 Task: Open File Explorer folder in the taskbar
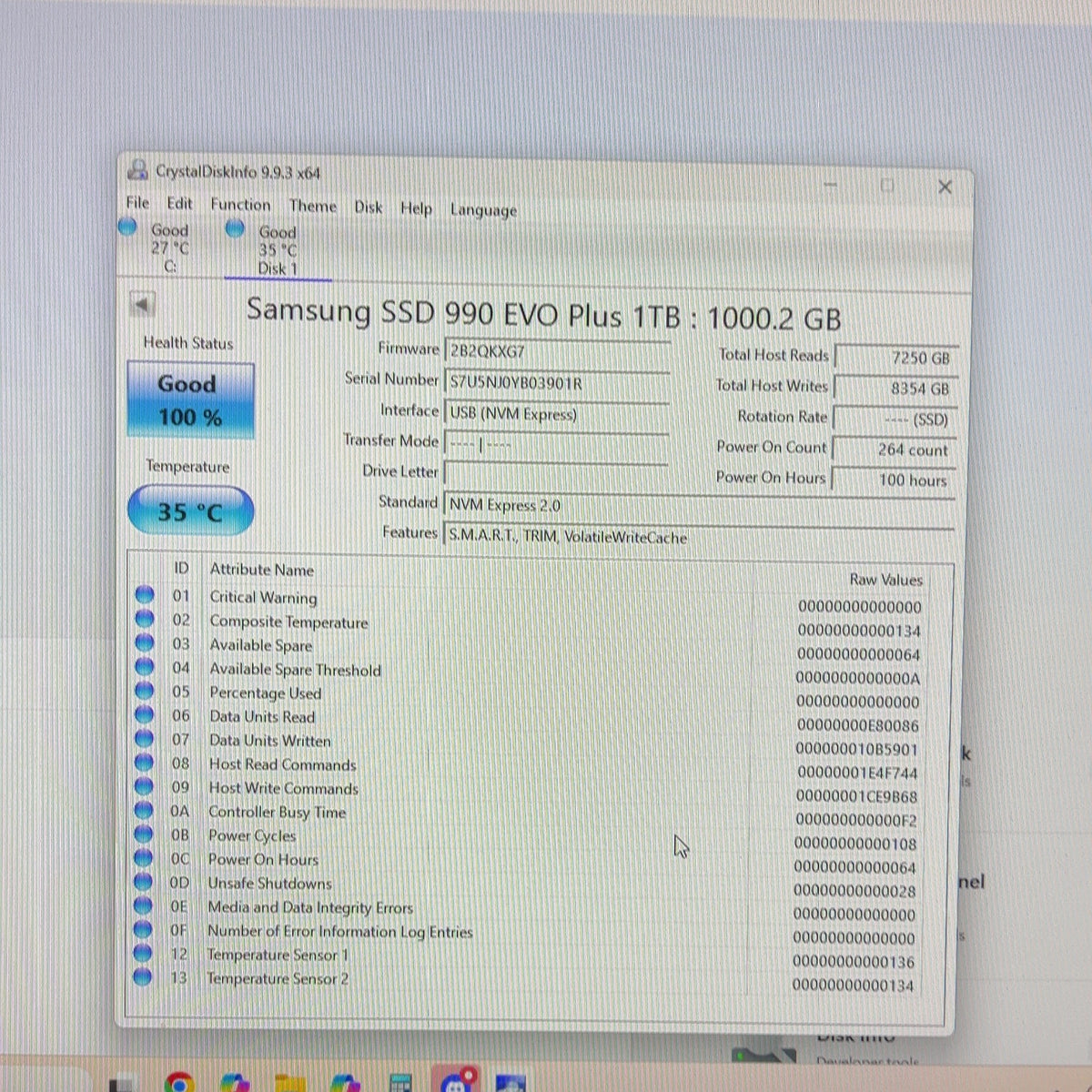click(290, 1083)
